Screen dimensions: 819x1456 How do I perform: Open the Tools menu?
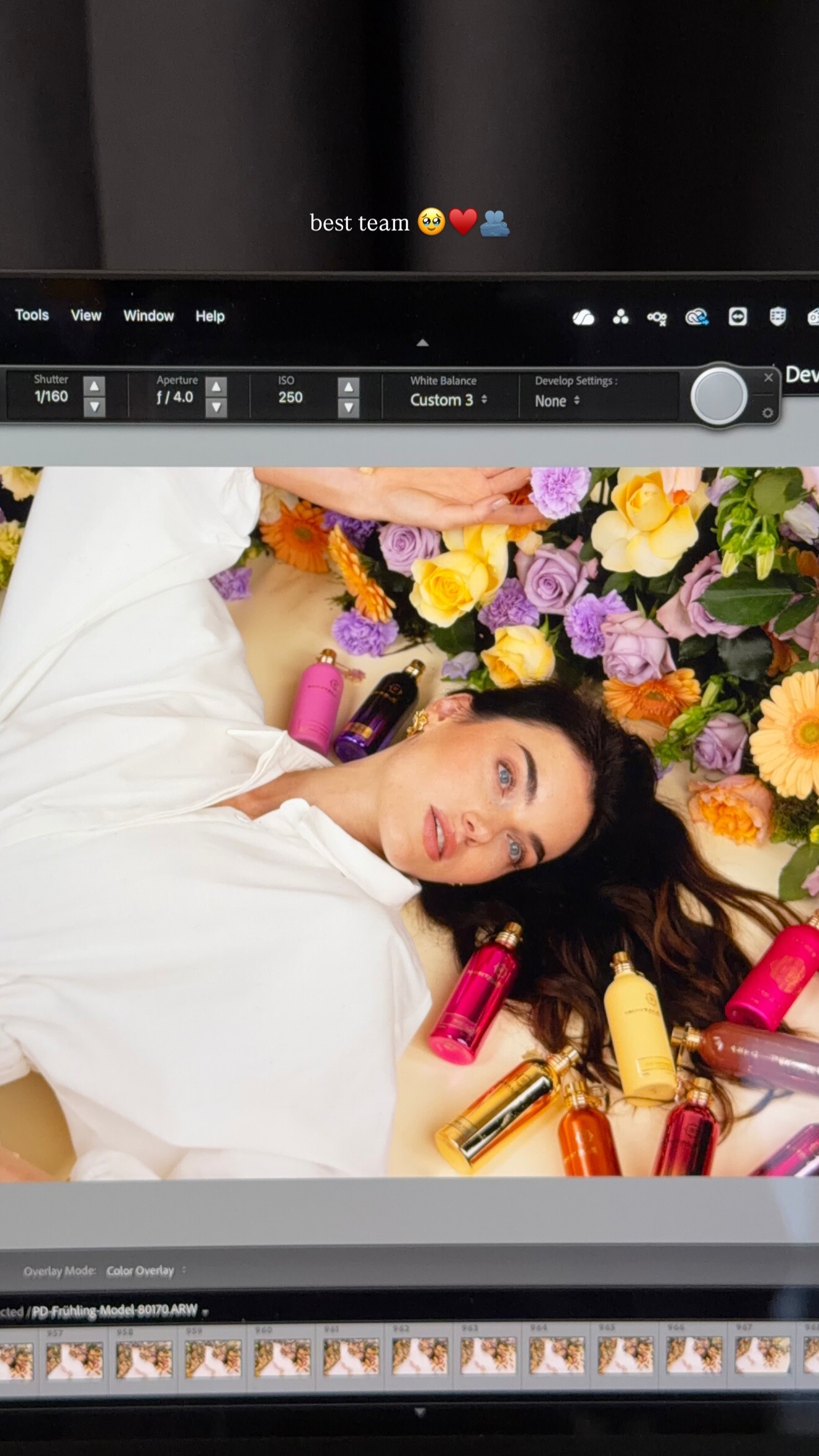tap(32, 315)
